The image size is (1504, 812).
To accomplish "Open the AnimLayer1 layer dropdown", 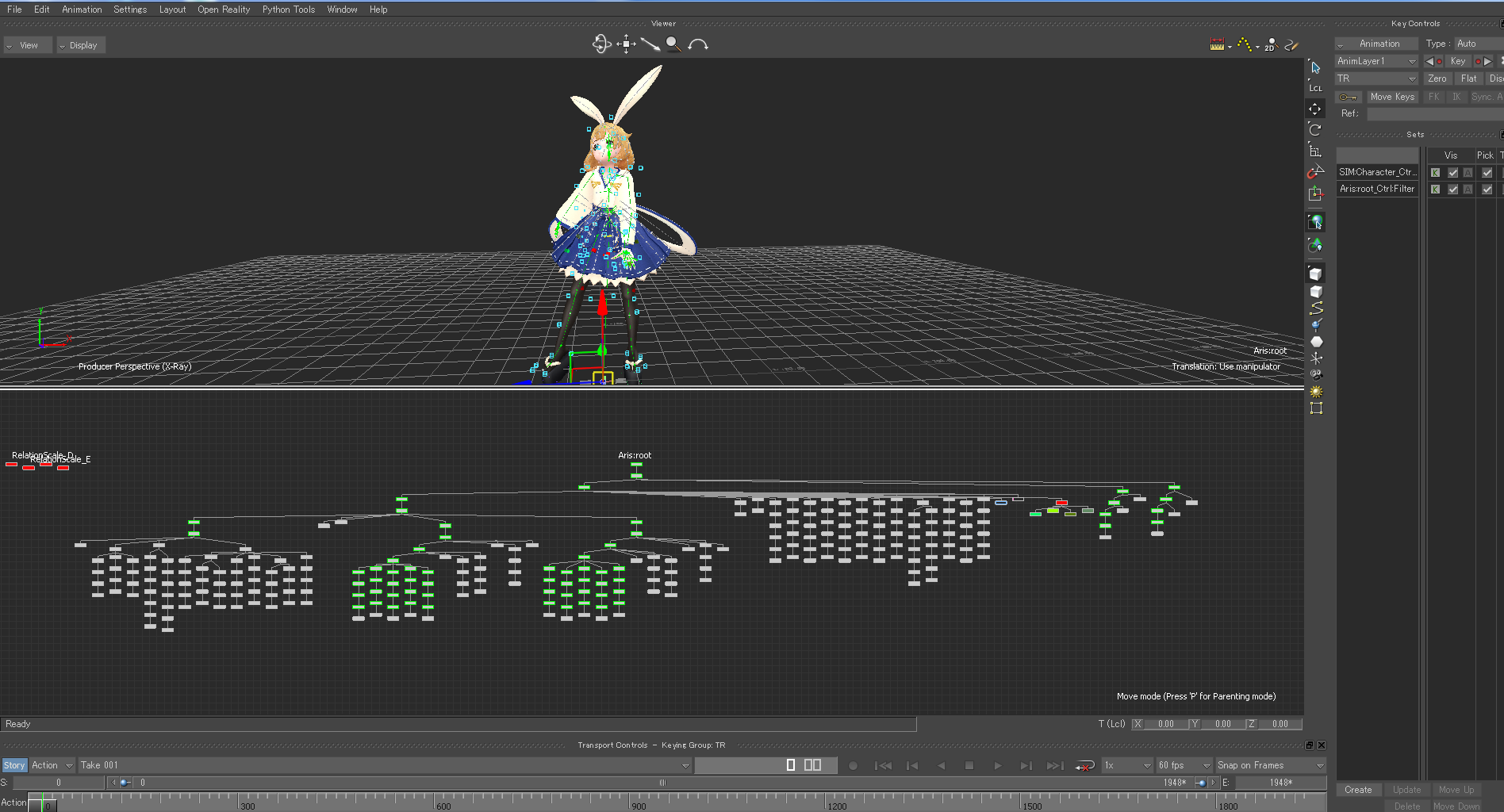I will click(1376, 61).
